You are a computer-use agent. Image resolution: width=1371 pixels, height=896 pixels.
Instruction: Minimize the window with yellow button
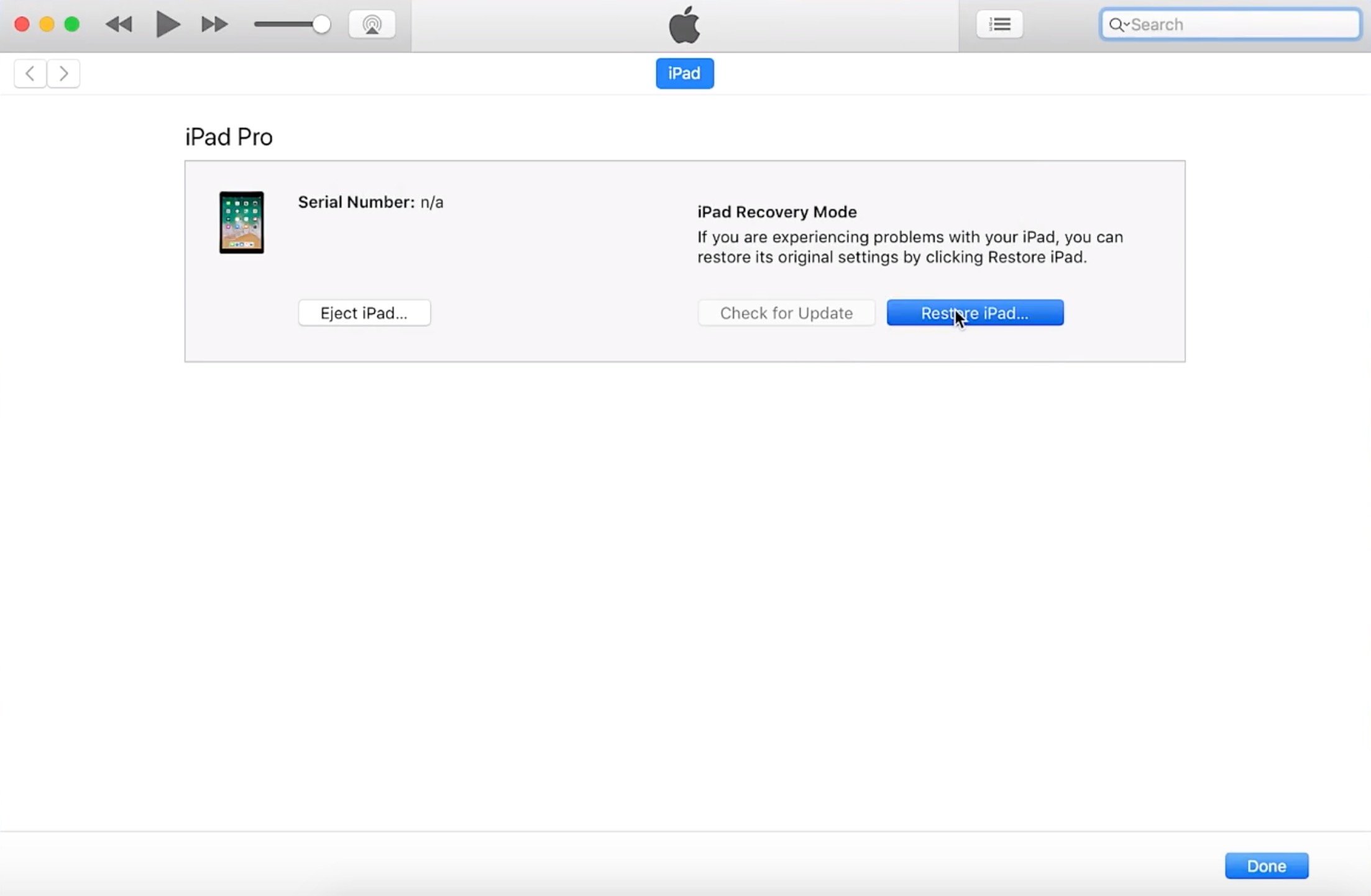(47, 24)
